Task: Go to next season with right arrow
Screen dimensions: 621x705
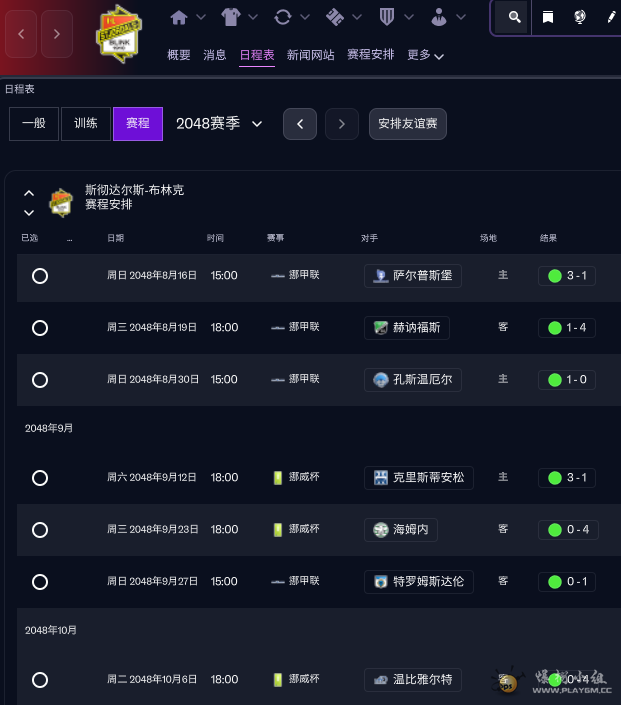Action: coord(342,124)
